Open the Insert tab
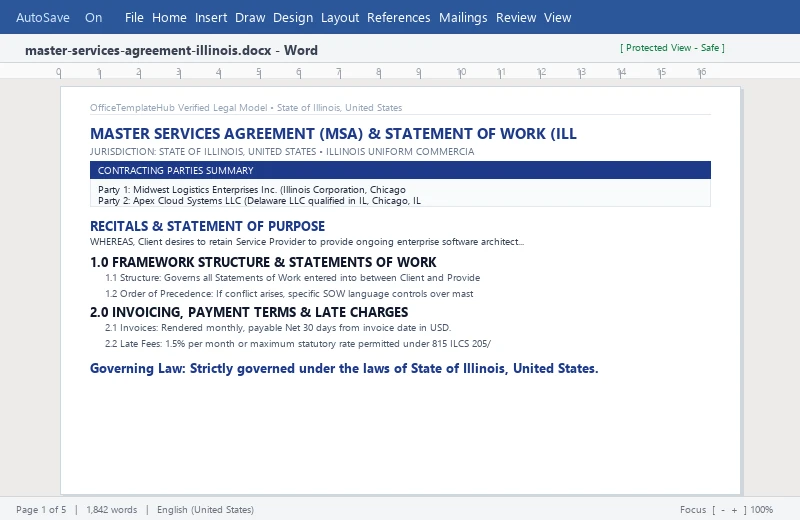The image size is (800, 520). click(x=211, y=17)
